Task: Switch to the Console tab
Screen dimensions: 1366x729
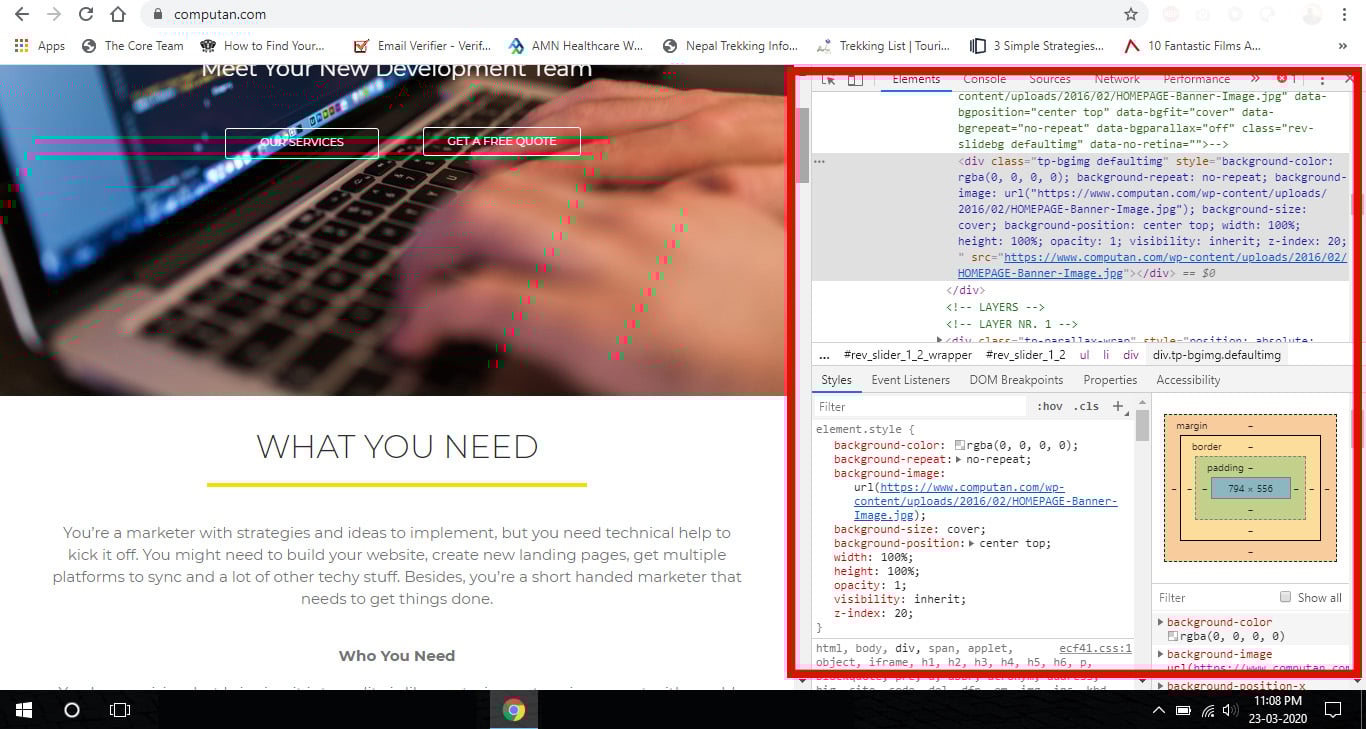Action: click(984, 79)
